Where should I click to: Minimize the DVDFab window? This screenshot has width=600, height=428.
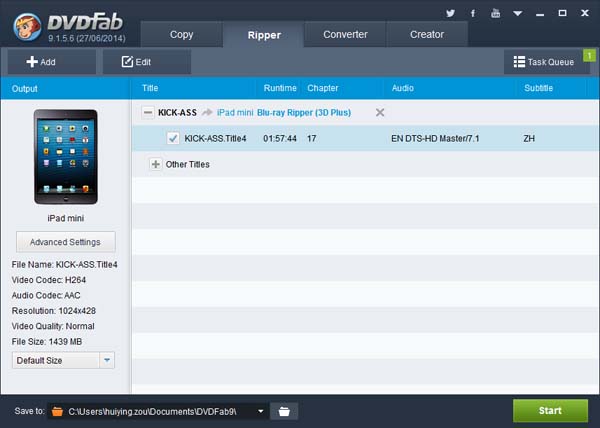pyautogui.click(x=540, y=14)
